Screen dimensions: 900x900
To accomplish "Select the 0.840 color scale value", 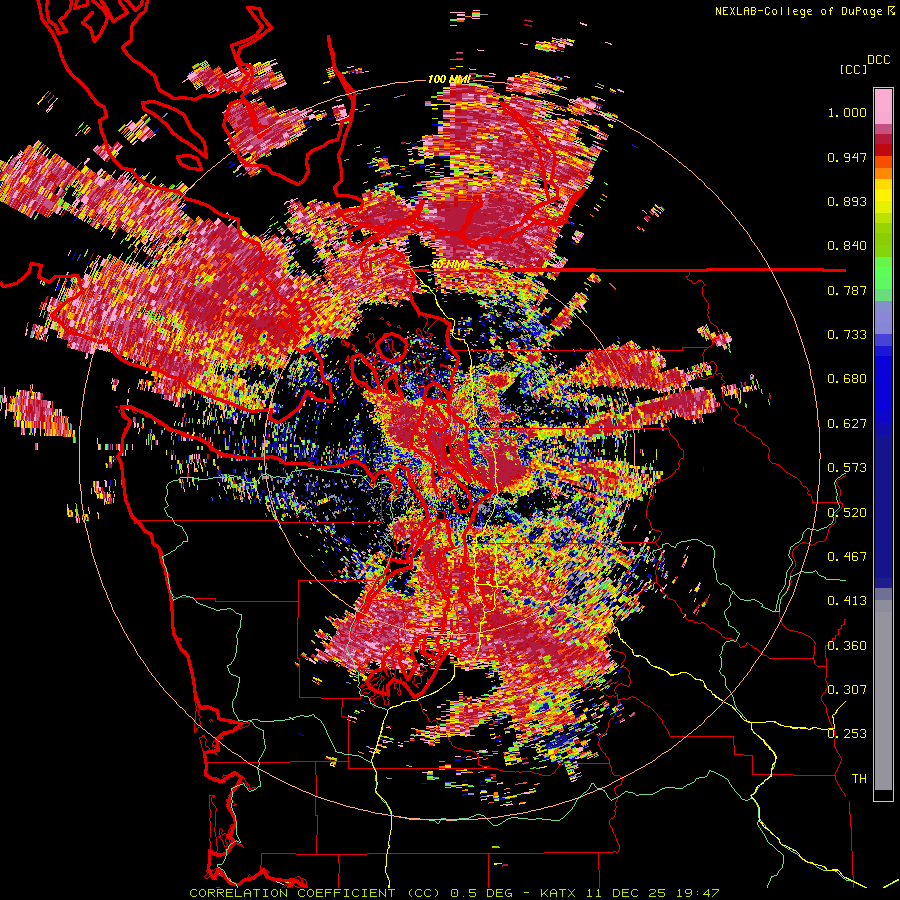I will point(847,246).
